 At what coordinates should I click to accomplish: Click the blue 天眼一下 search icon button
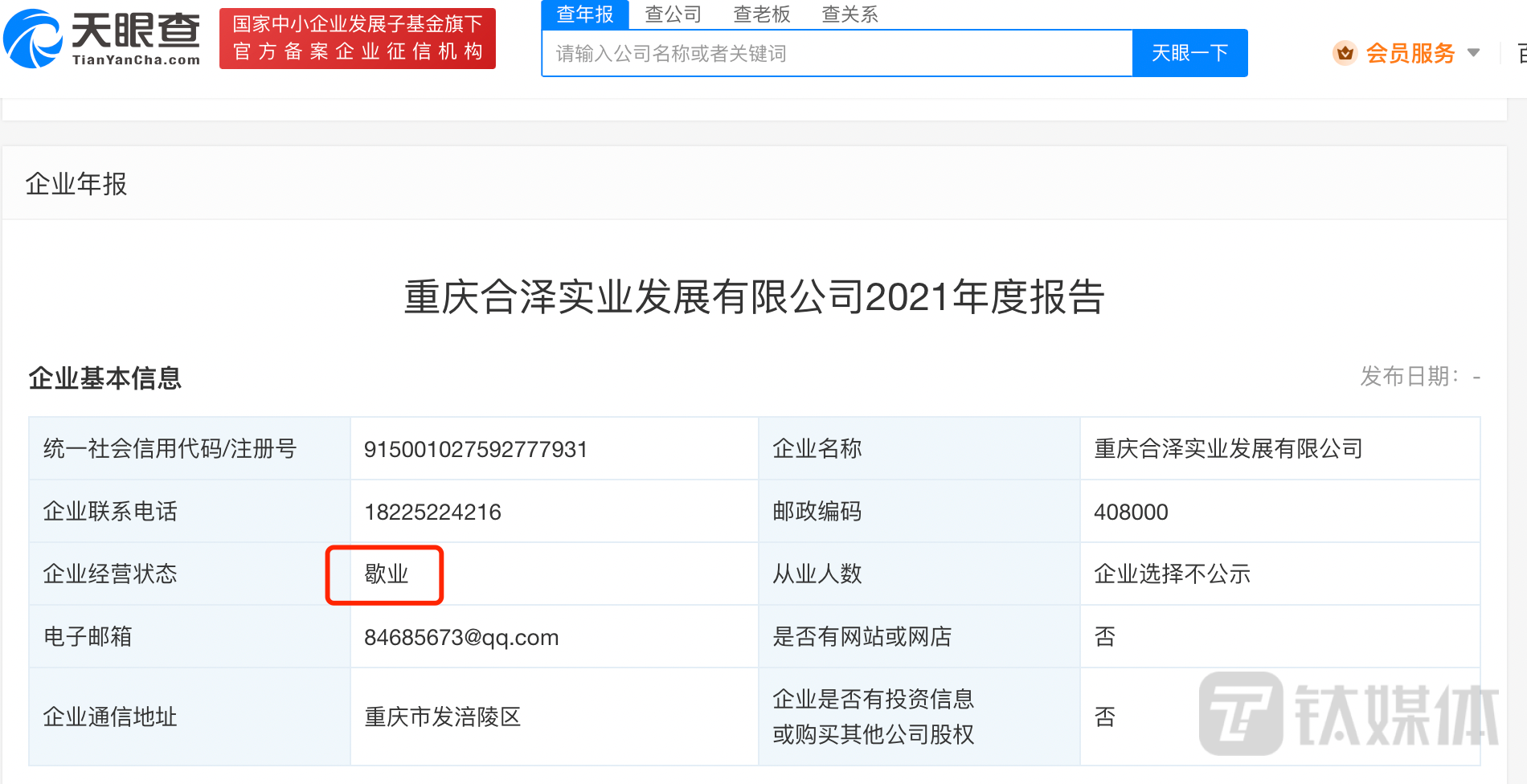coord(1189,53)
